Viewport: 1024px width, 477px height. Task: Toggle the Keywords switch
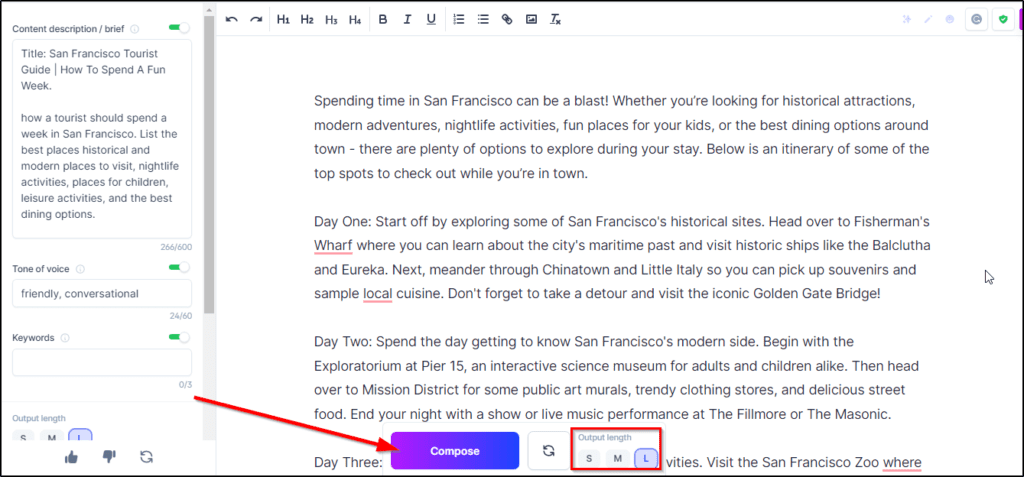pyautogui.click(x=179, y=337)
